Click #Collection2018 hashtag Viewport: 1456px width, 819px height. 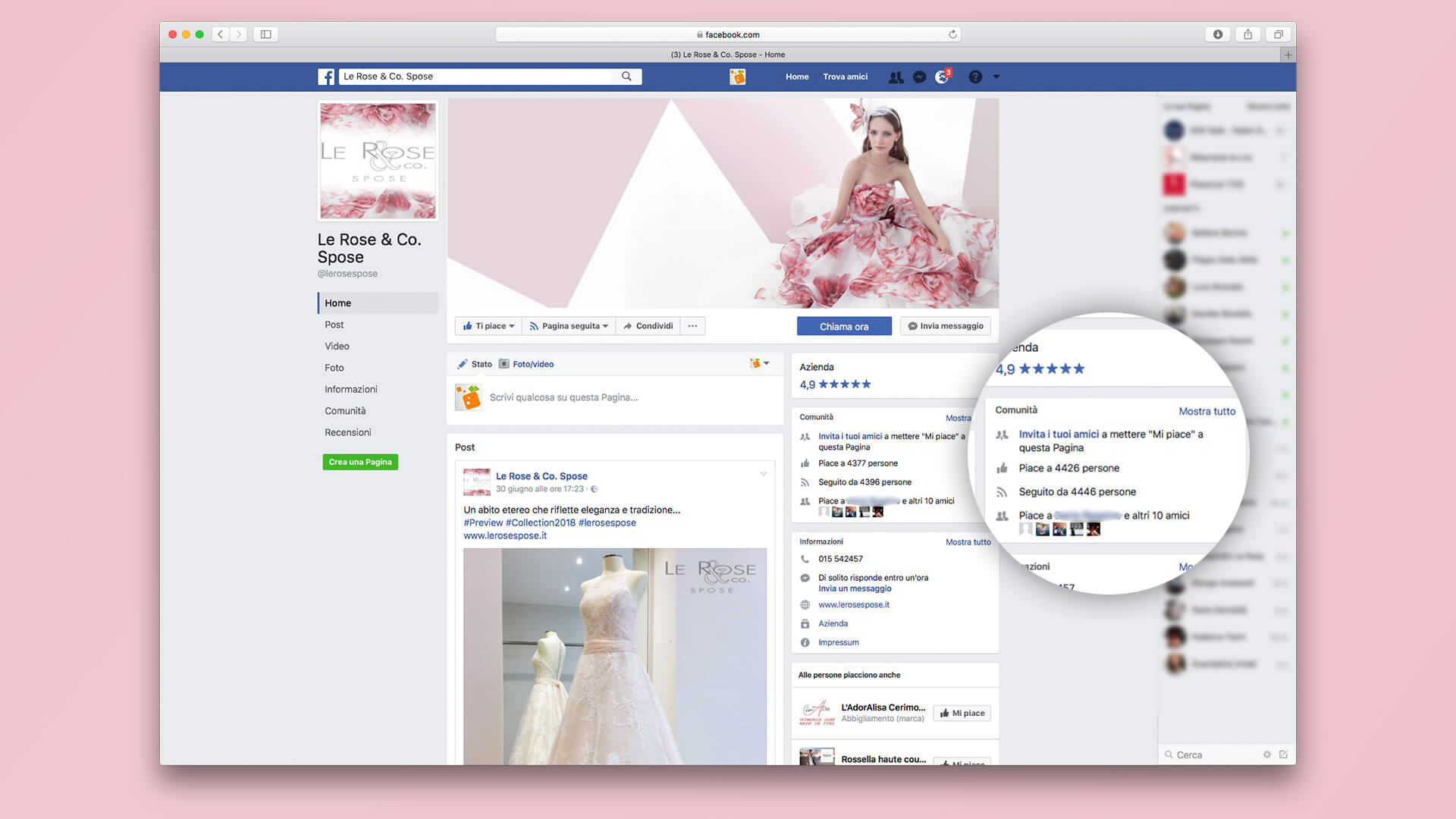[541, 522]
